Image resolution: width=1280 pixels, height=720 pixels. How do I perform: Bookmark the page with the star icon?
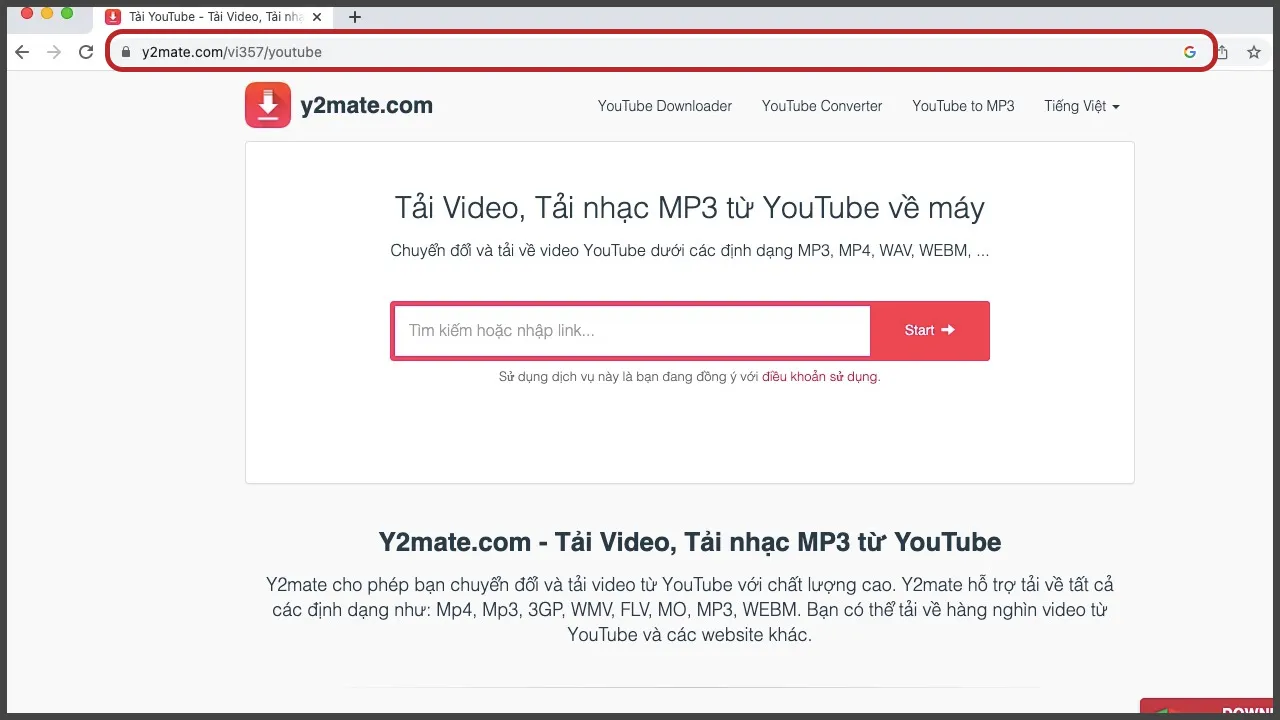click(1253, 51)
